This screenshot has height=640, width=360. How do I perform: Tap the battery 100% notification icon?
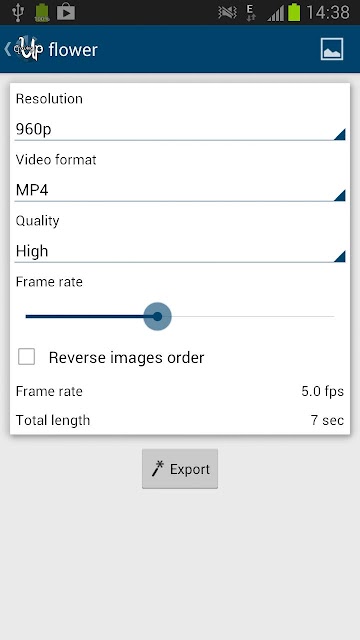coord(42,12)
